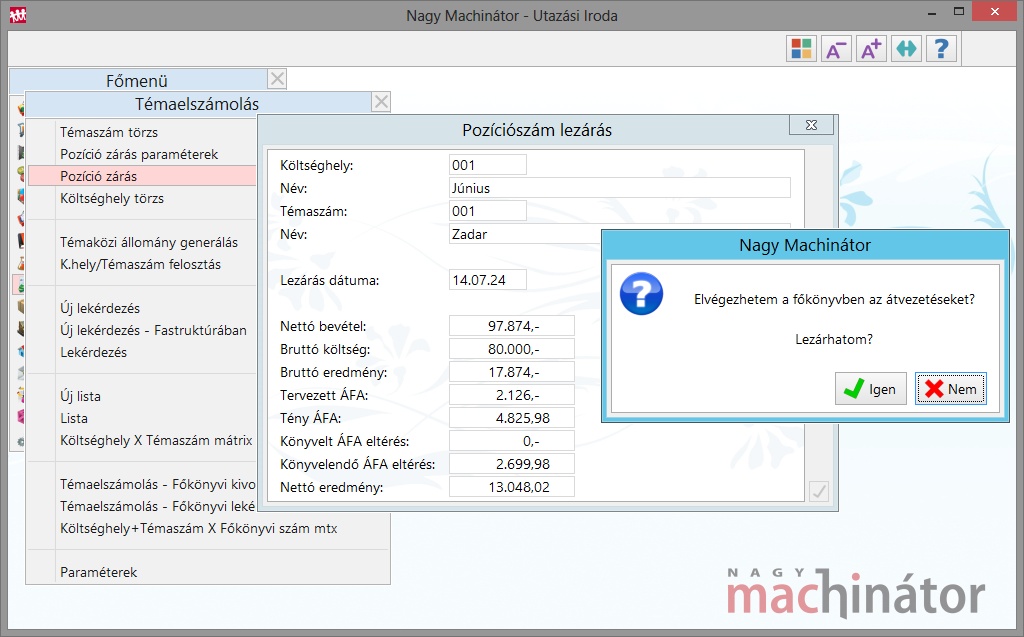The image size is (1024, 637).
Task: Close the Főmenü panel
Action: 278,79
